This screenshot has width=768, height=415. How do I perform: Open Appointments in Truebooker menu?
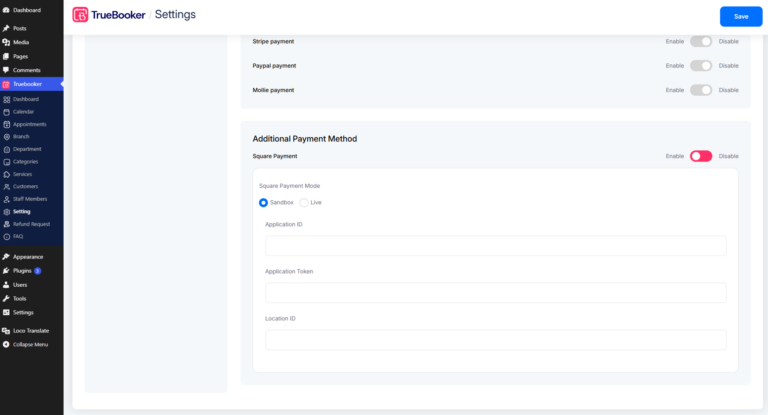coord(31,124)
